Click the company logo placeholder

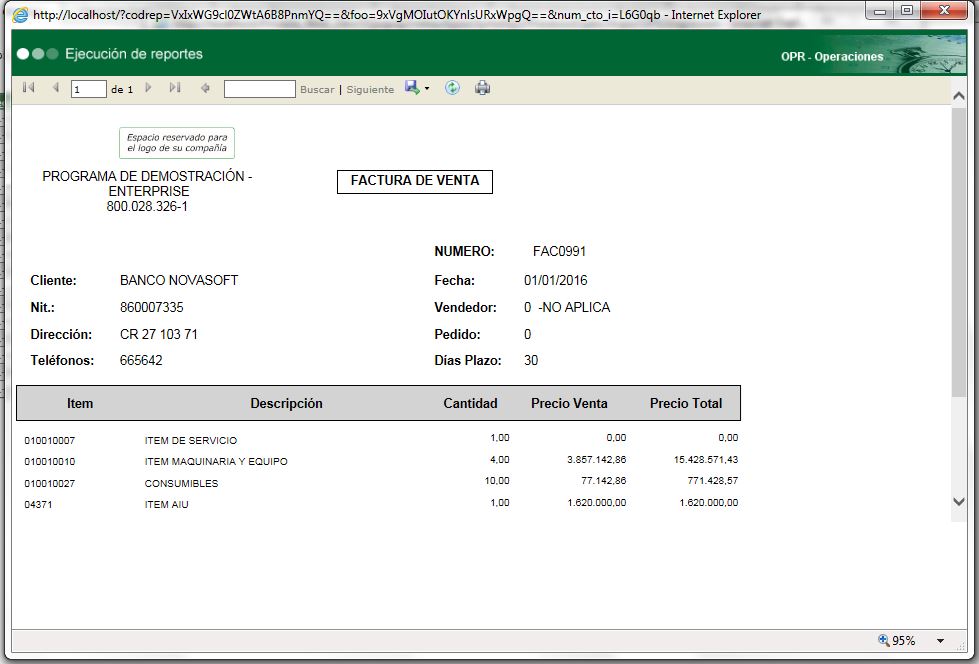click(x=177, y=143)
